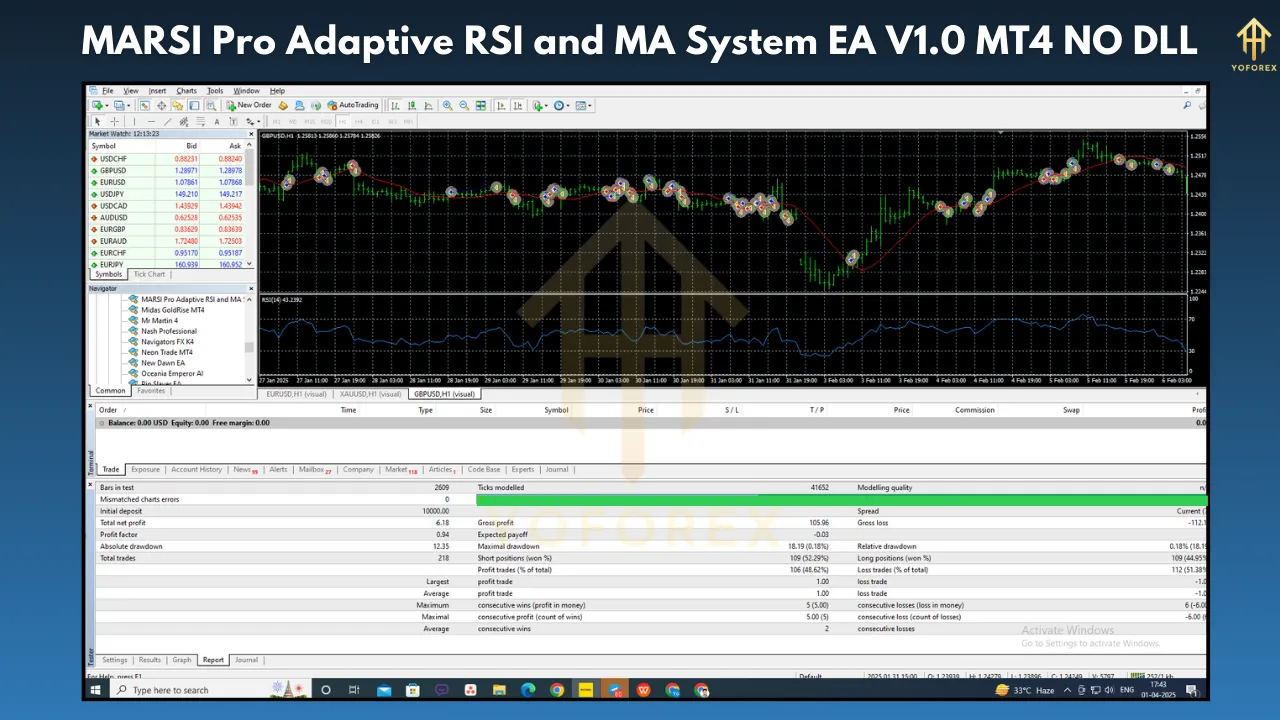Switch chart to candlesticks
This screenshot has width=1280, height=720.
(412, 105)
